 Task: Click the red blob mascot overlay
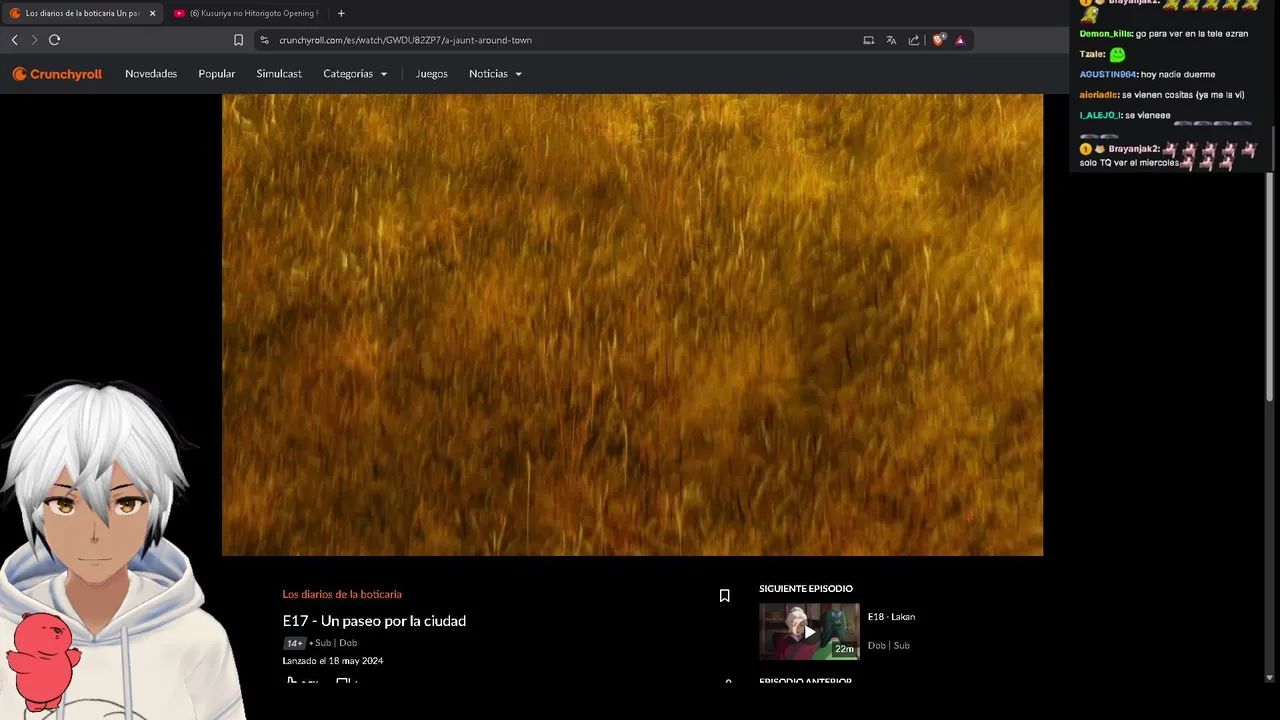pos(42,660)
